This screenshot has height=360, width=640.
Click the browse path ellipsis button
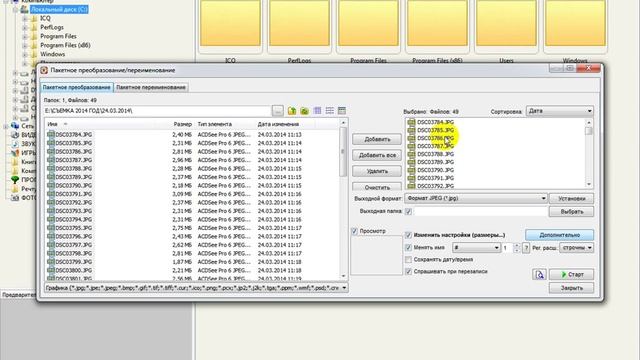[x=278, y=111]
